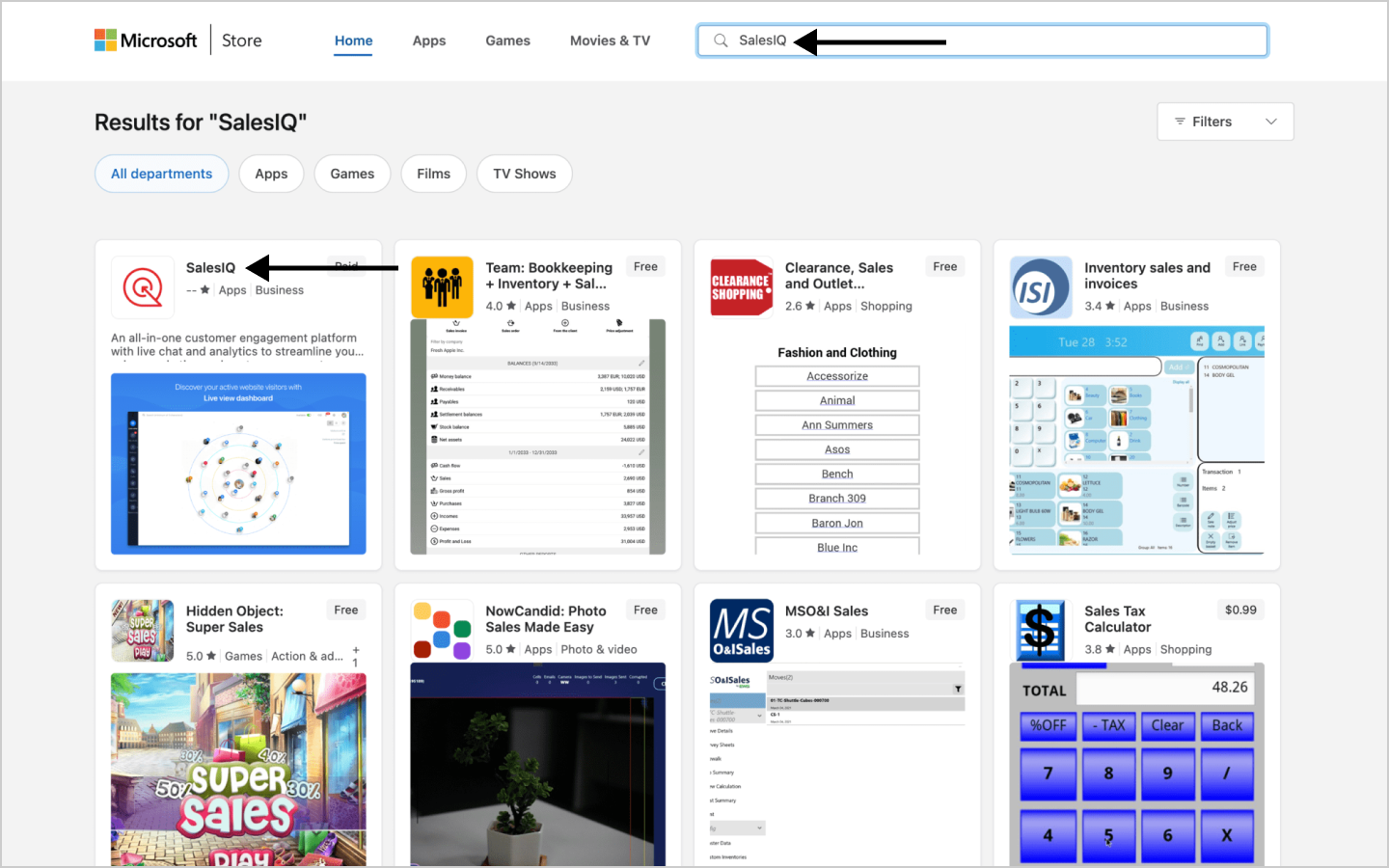Open Inventory sales and invoices title
Viewport: 1389px width, 868px height.
click(x=1147, y=276)
